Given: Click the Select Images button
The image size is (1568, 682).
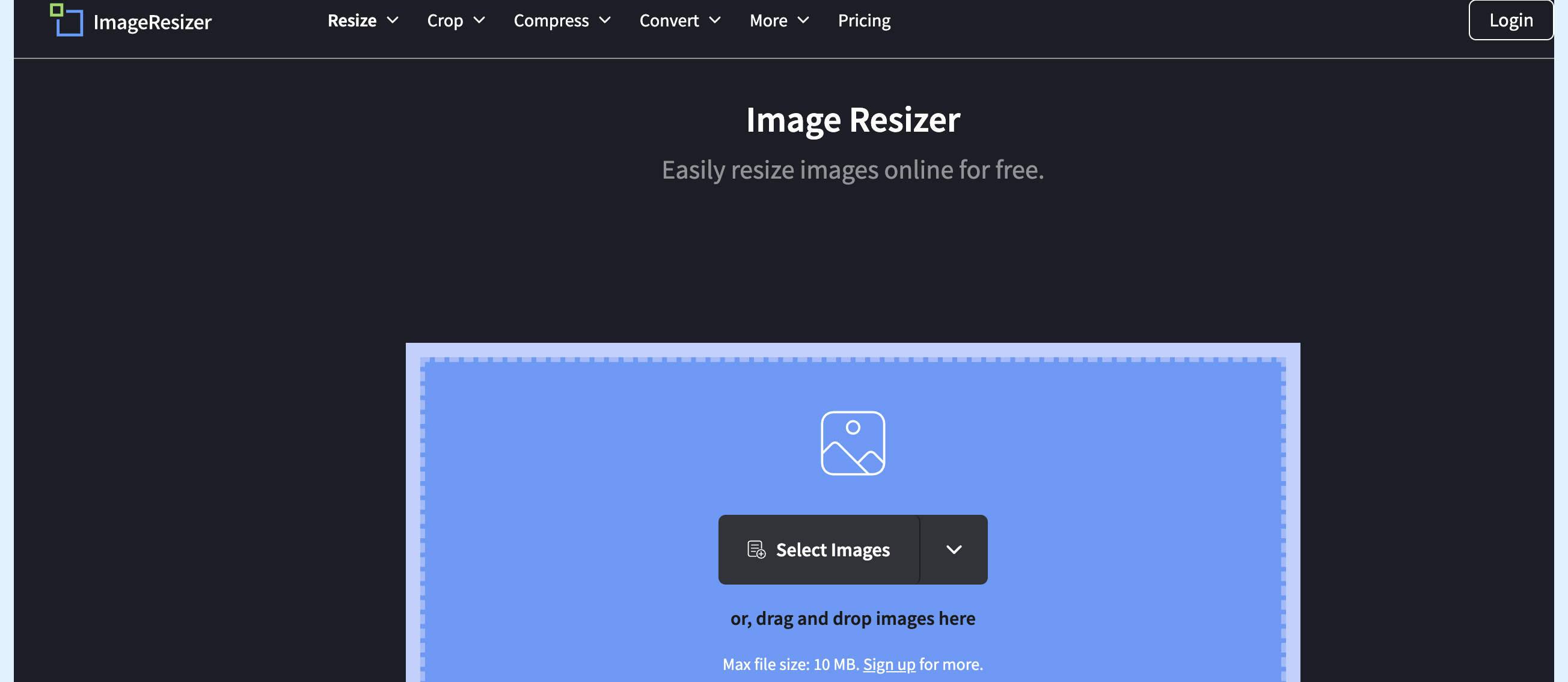Looking at the screenshot, I should pyautogui.click(x=819, y=549).
